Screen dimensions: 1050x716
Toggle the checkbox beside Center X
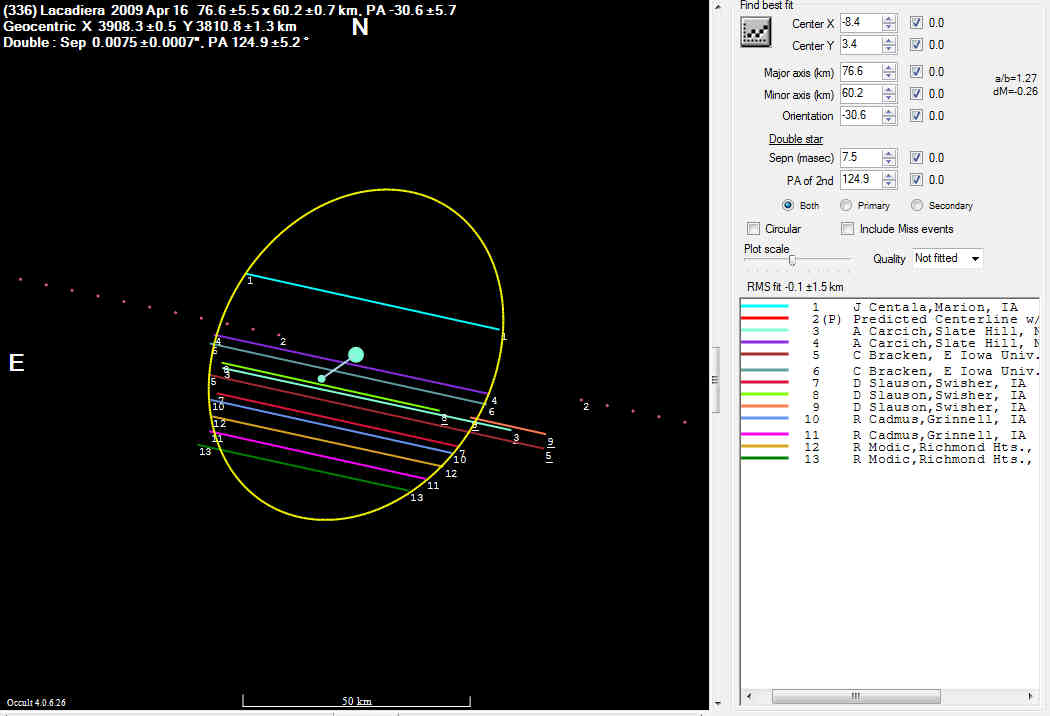click(x=916, y=23)
